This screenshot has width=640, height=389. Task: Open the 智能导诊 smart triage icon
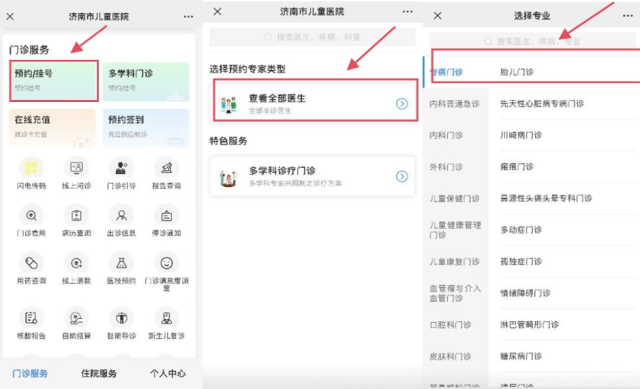pos(121,318)
